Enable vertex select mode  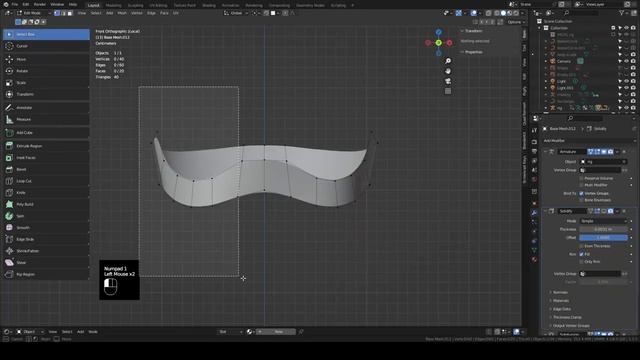click(x=57, y=13)
